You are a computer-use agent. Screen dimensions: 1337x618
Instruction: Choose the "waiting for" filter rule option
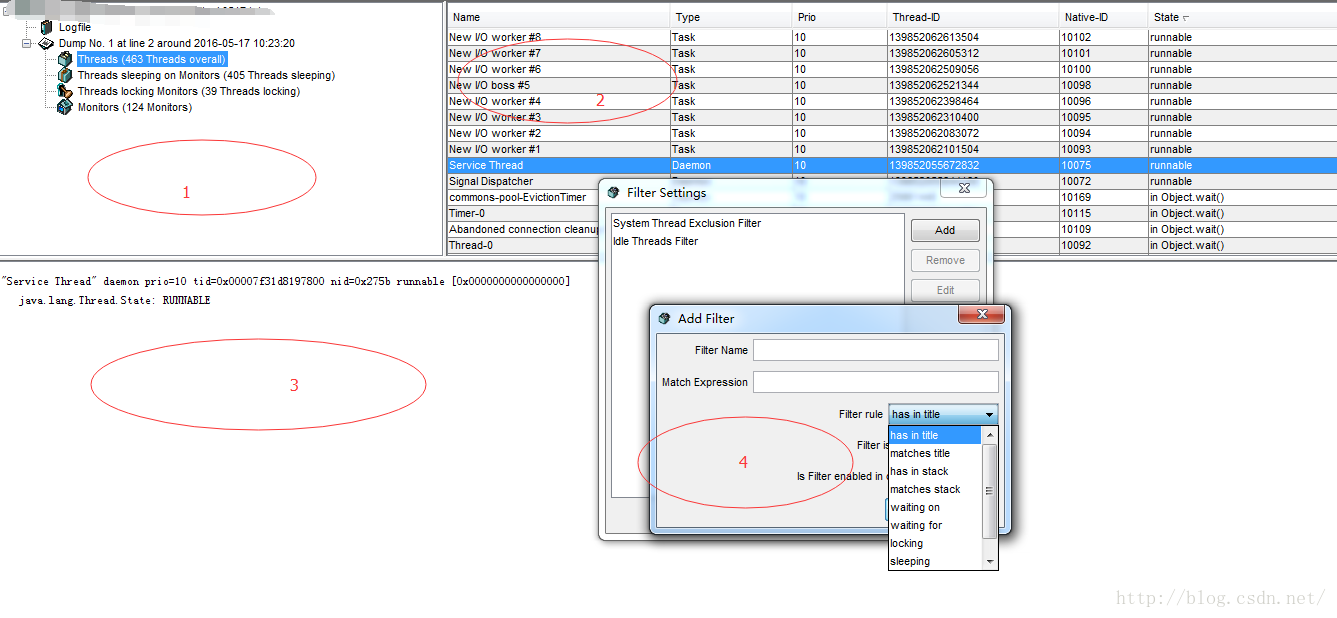point(915,525)
